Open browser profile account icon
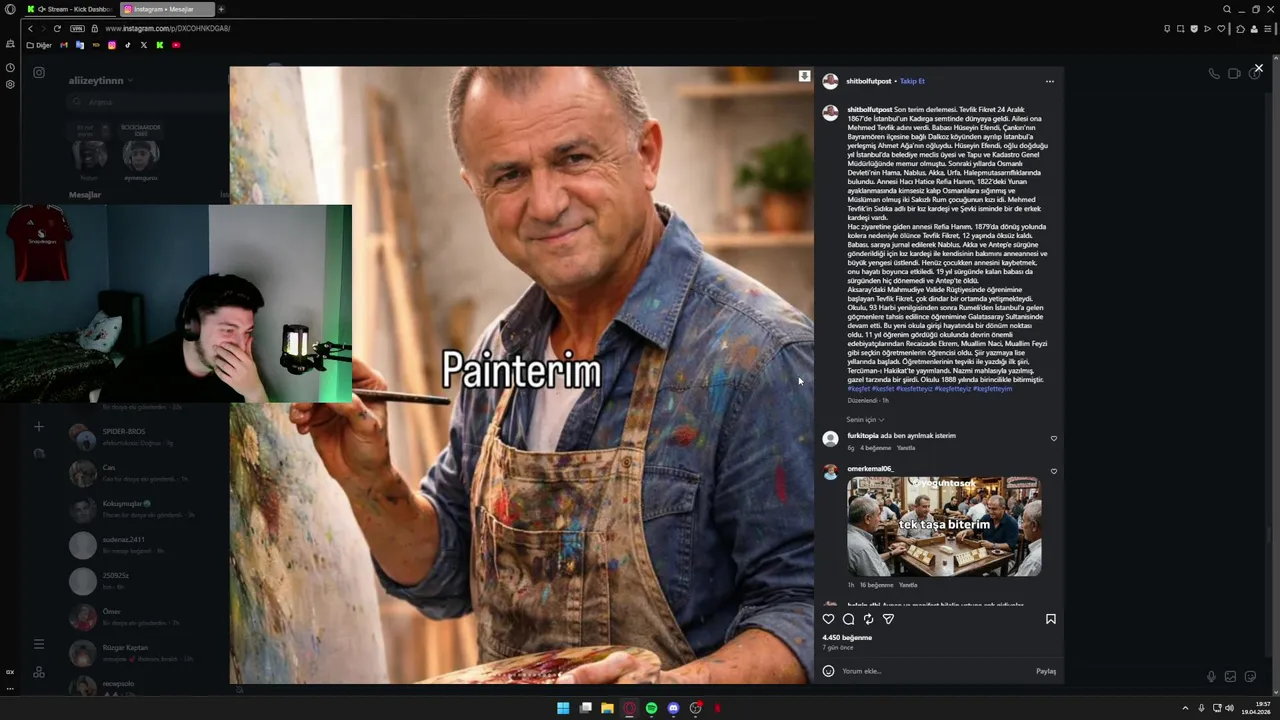Screen dimensions: 1280x720 pos(1254,28)
